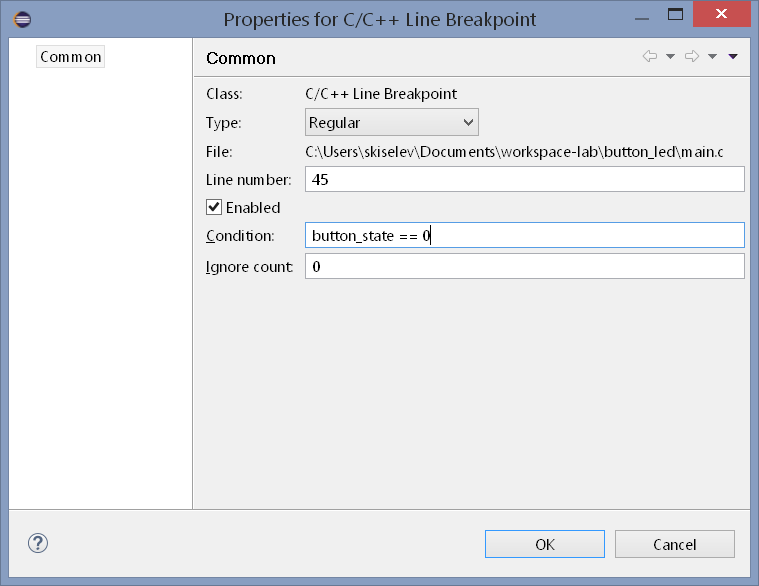The image size is (759, 586).
Task: Click the C/C++ Line Breakpoint class value
Action: click(x=381, y=94)
